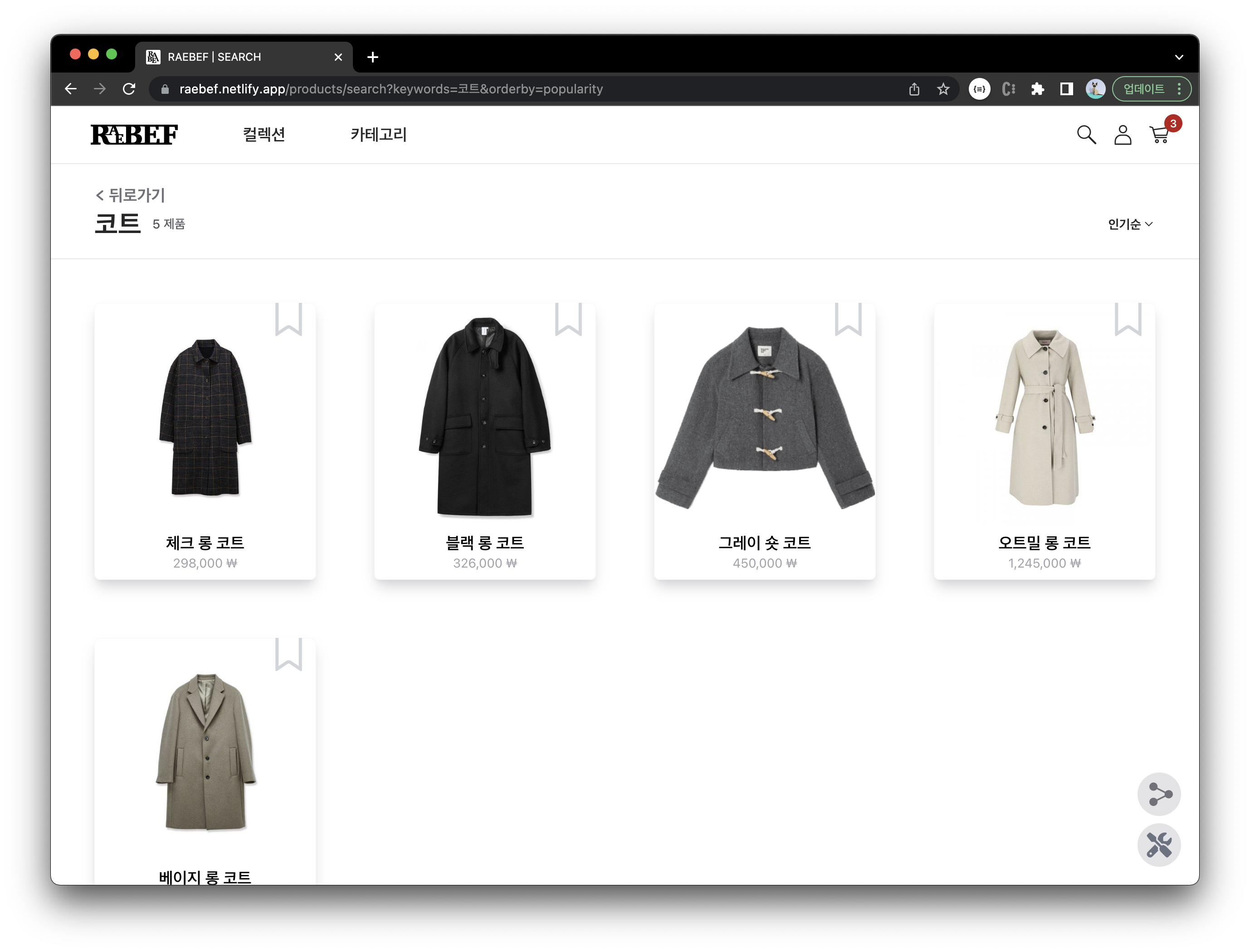Image resolution: width=1250 pixels, height=952 pixels.
Task: Open the puzzle-piece extensions menu
Action: 1037,89
